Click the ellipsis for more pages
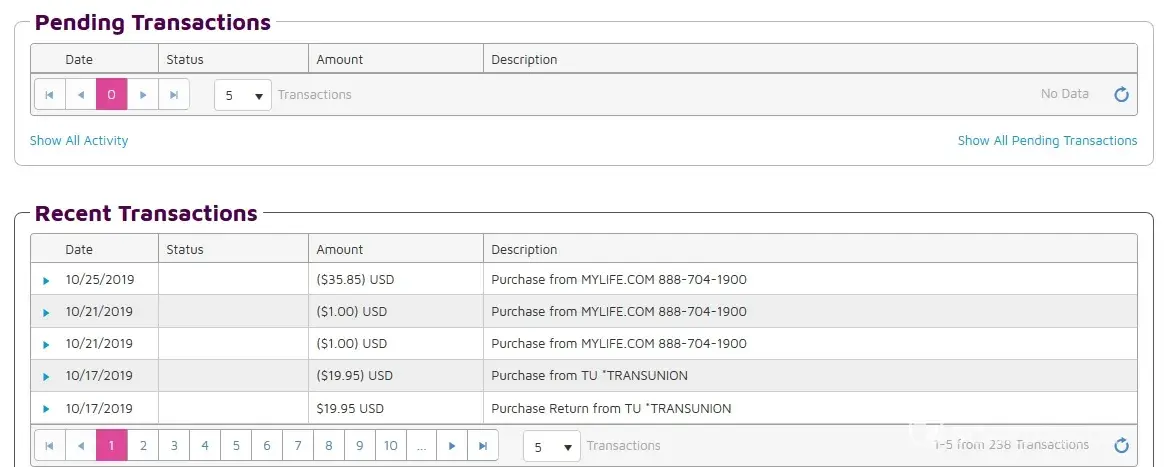The height and width of the screenshot is (467, 1170). pyautogui.click(x=421, y=446)
